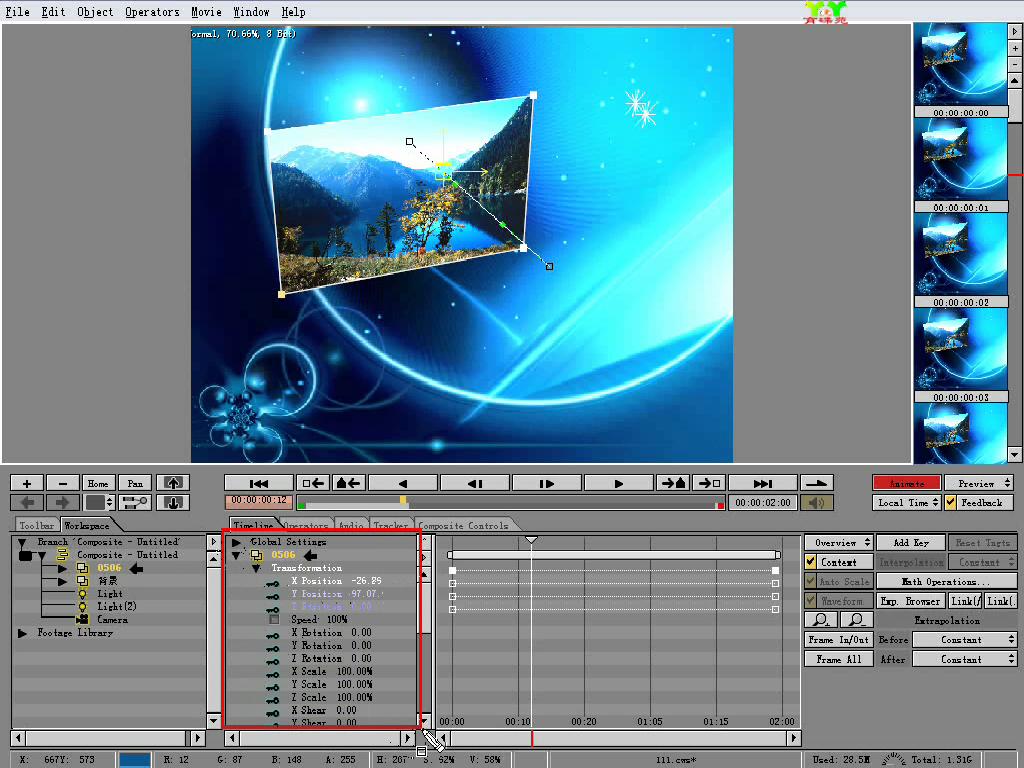Click the zoom in plus button
The width and height of the screenshot is (1024, 768).
click(x=27, y=483)
